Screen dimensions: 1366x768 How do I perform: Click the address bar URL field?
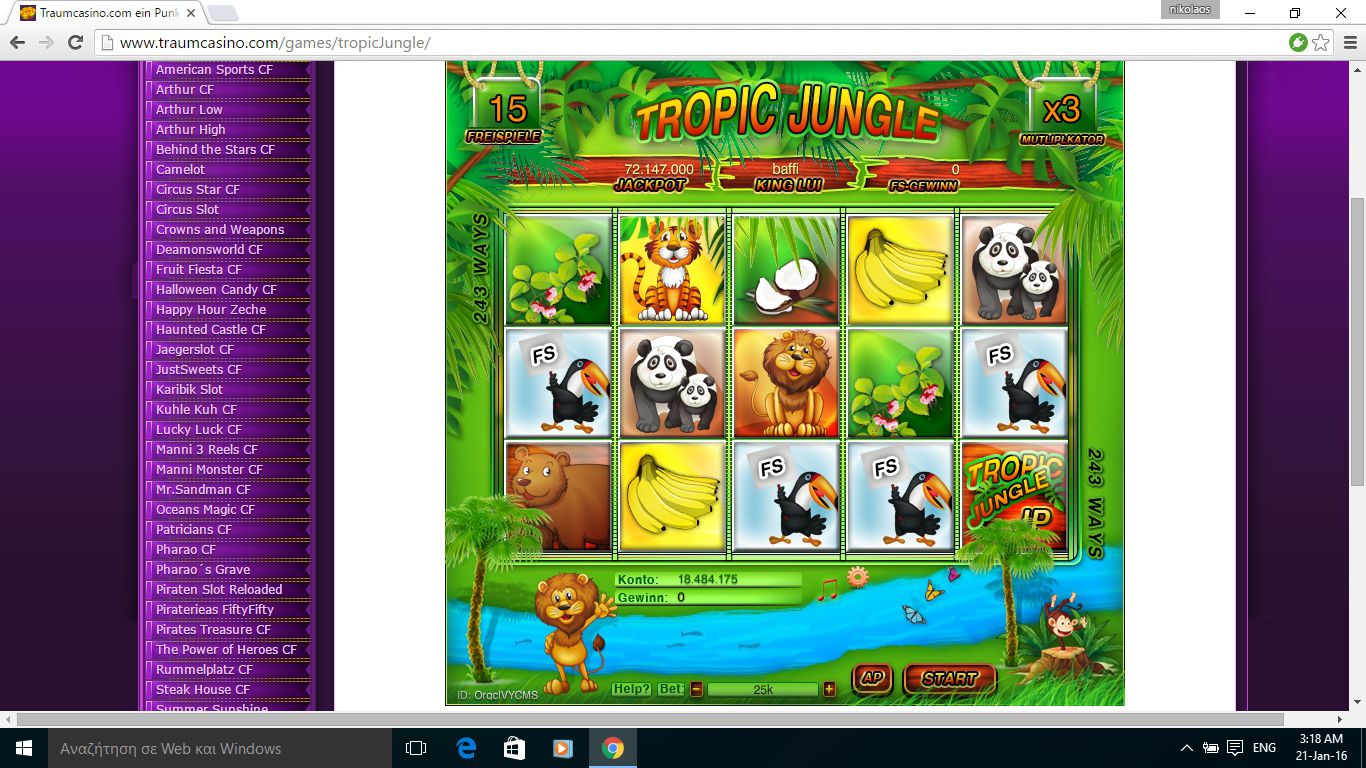690,43
